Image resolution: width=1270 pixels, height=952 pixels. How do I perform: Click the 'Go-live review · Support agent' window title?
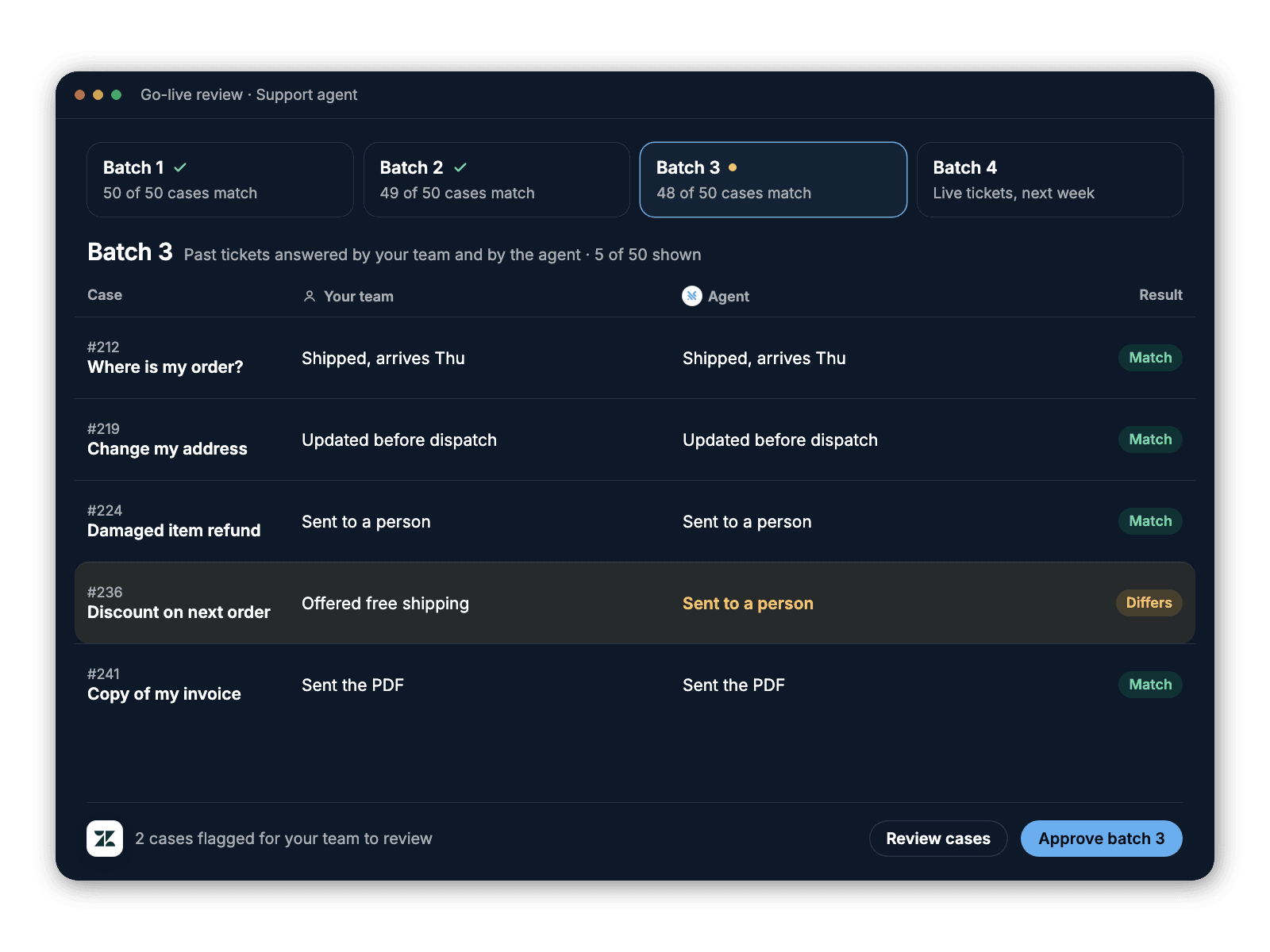[248, 95]
